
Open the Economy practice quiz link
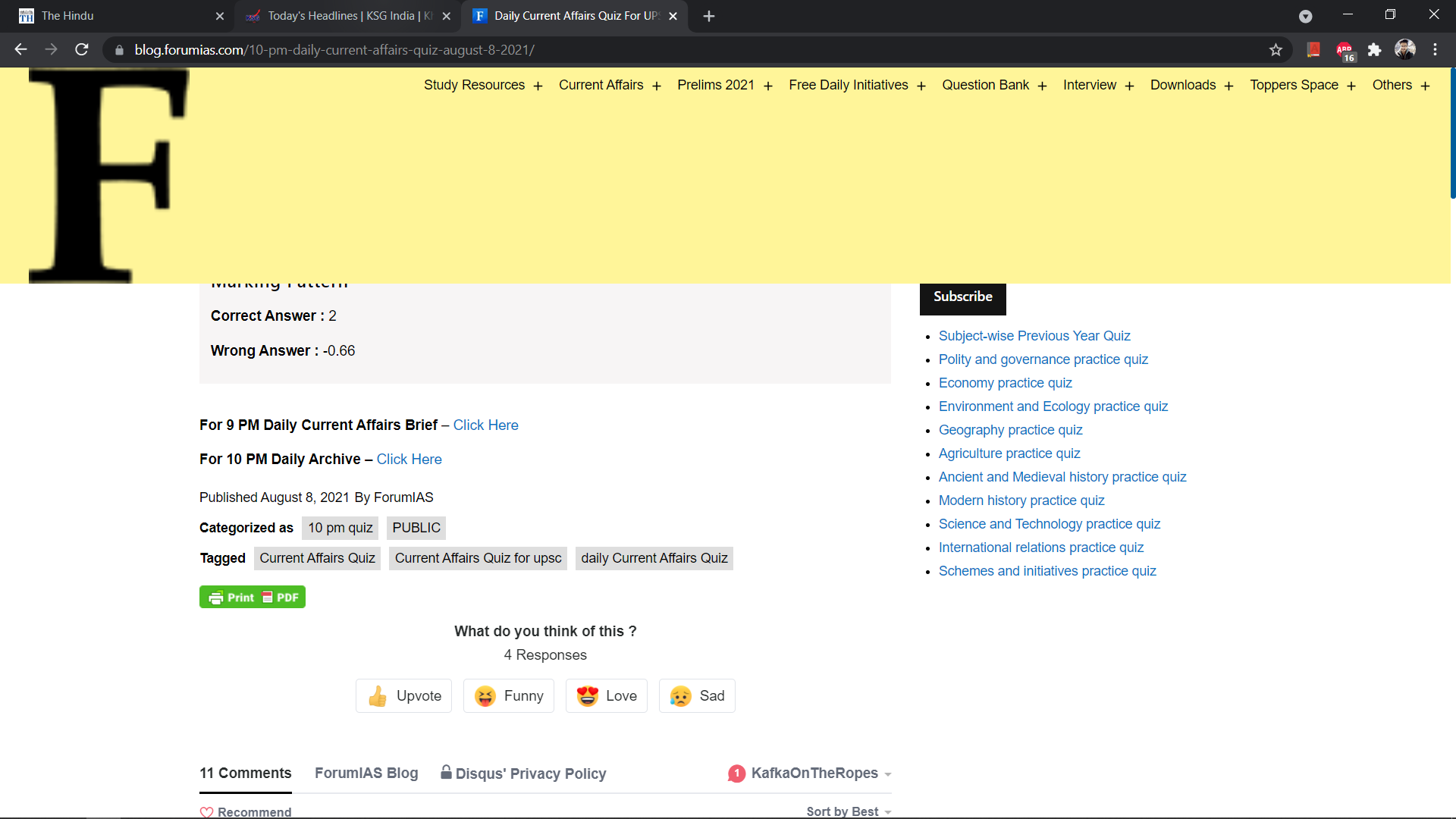point(1005,383)
